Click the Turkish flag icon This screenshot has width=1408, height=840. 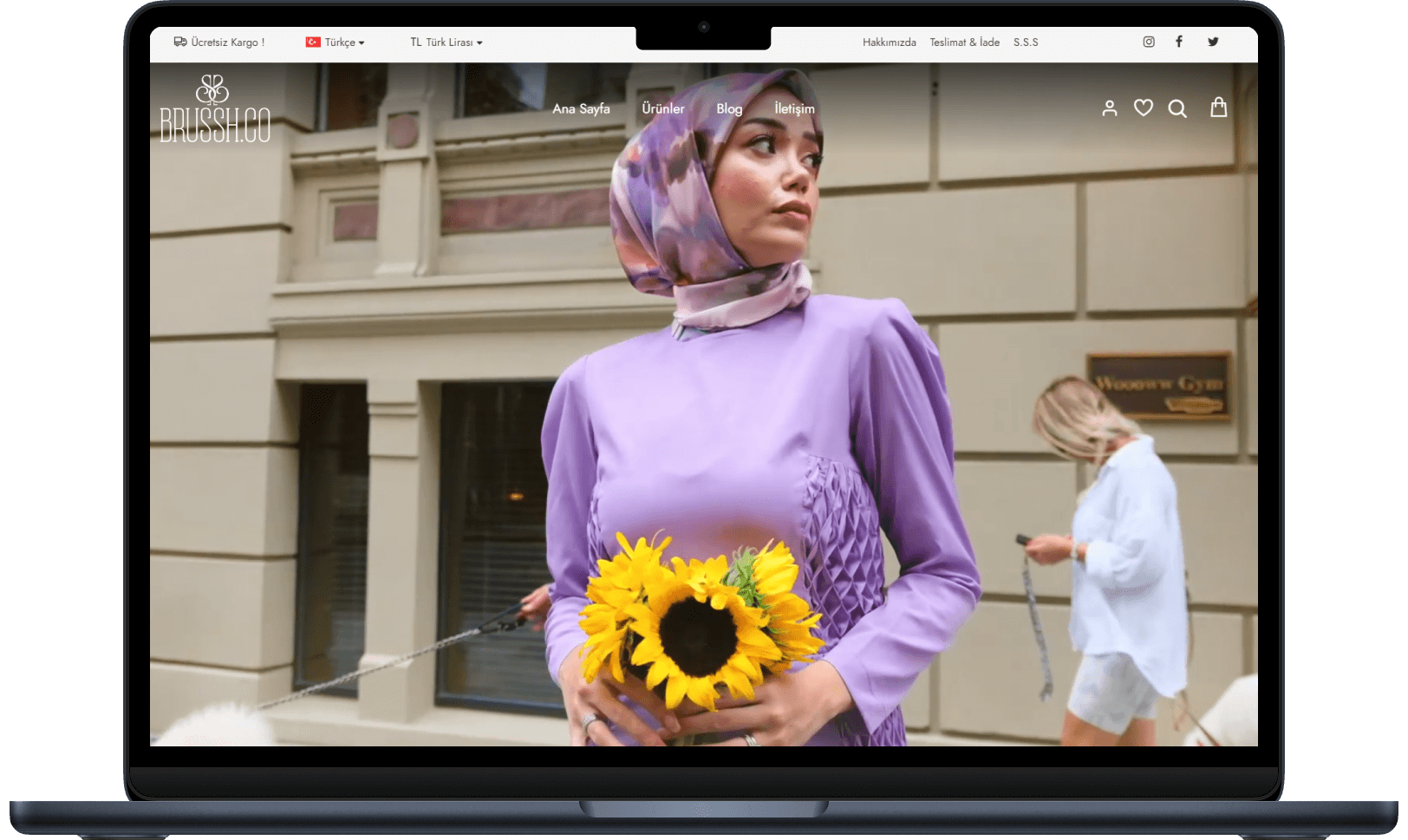pos(313,42)
